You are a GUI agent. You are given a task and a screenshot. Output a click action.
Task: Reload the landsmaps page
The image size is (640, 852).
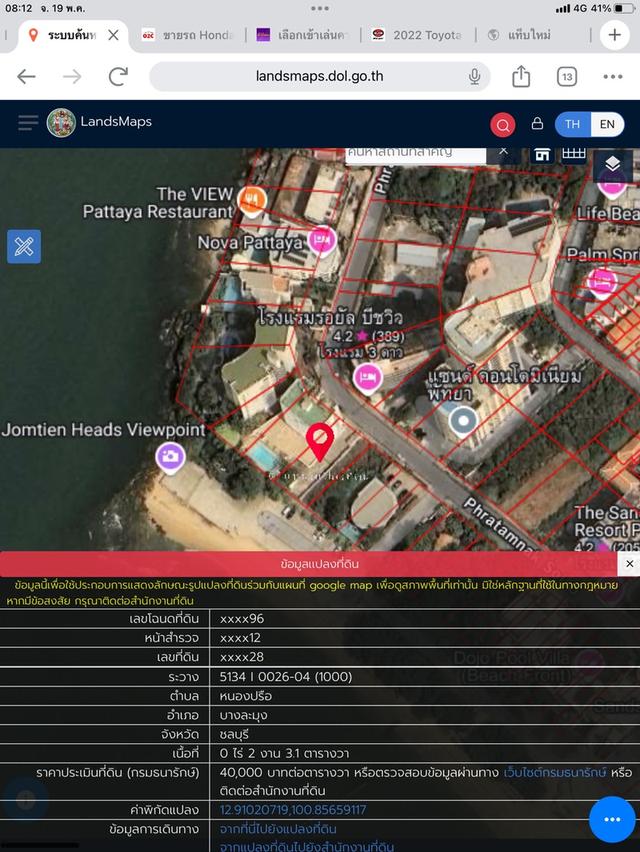118,77
